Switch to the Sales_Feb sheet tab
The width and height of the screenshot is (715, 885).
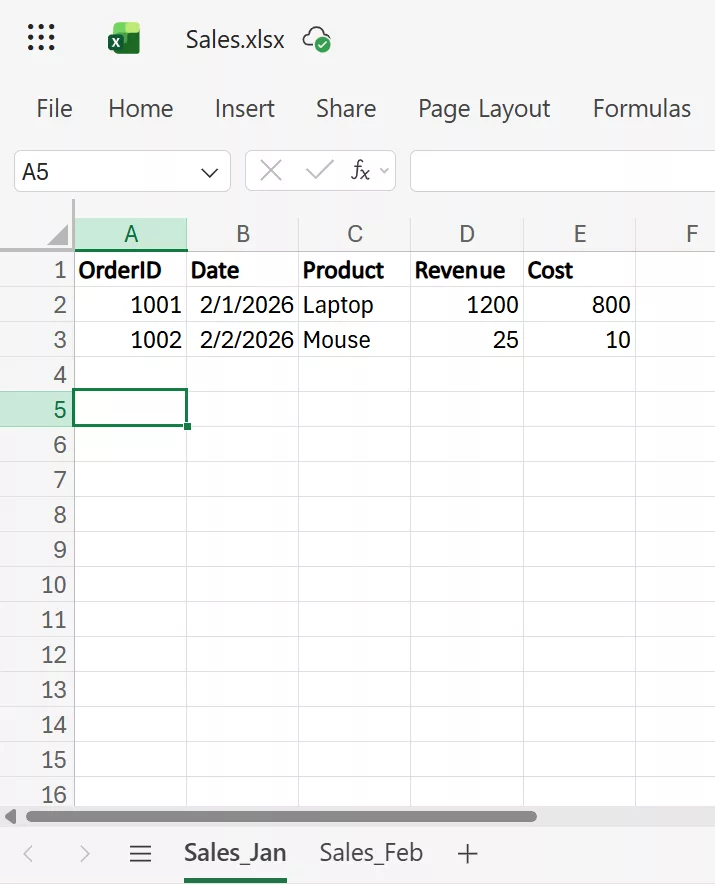click(370, 853)
